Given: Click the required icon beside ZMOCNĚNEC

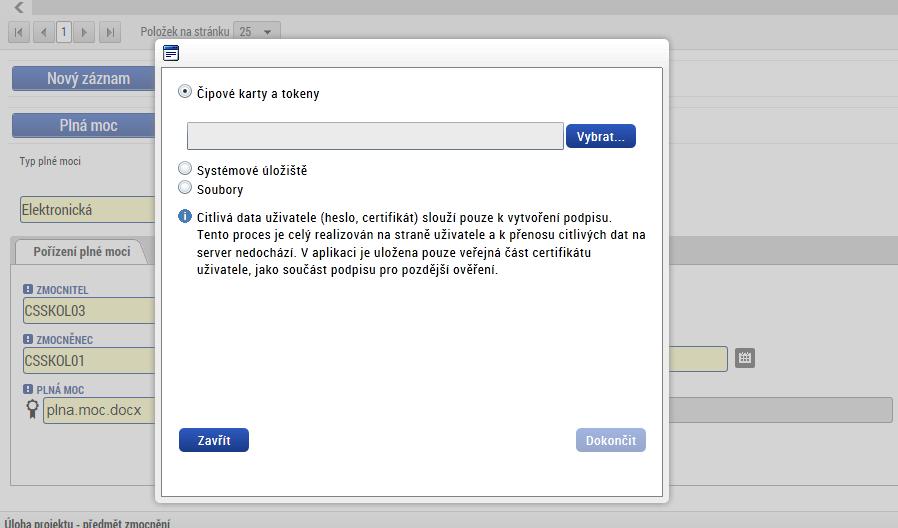Looking at the screenshot, I should (27, 339).
